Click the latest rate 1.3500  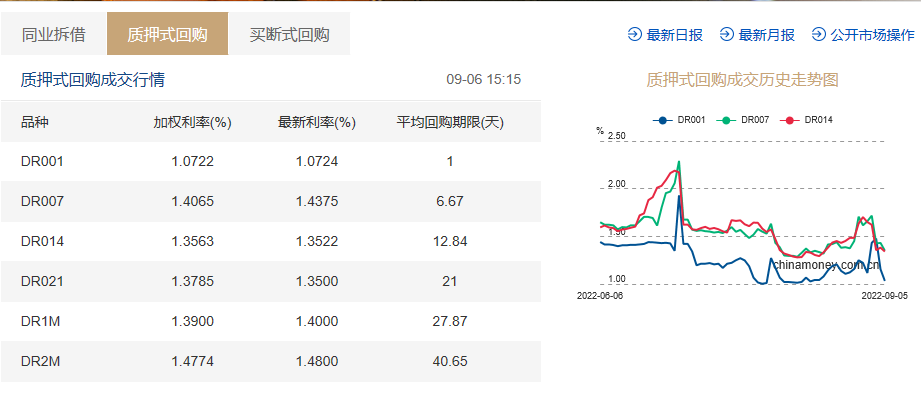[317, 281]
